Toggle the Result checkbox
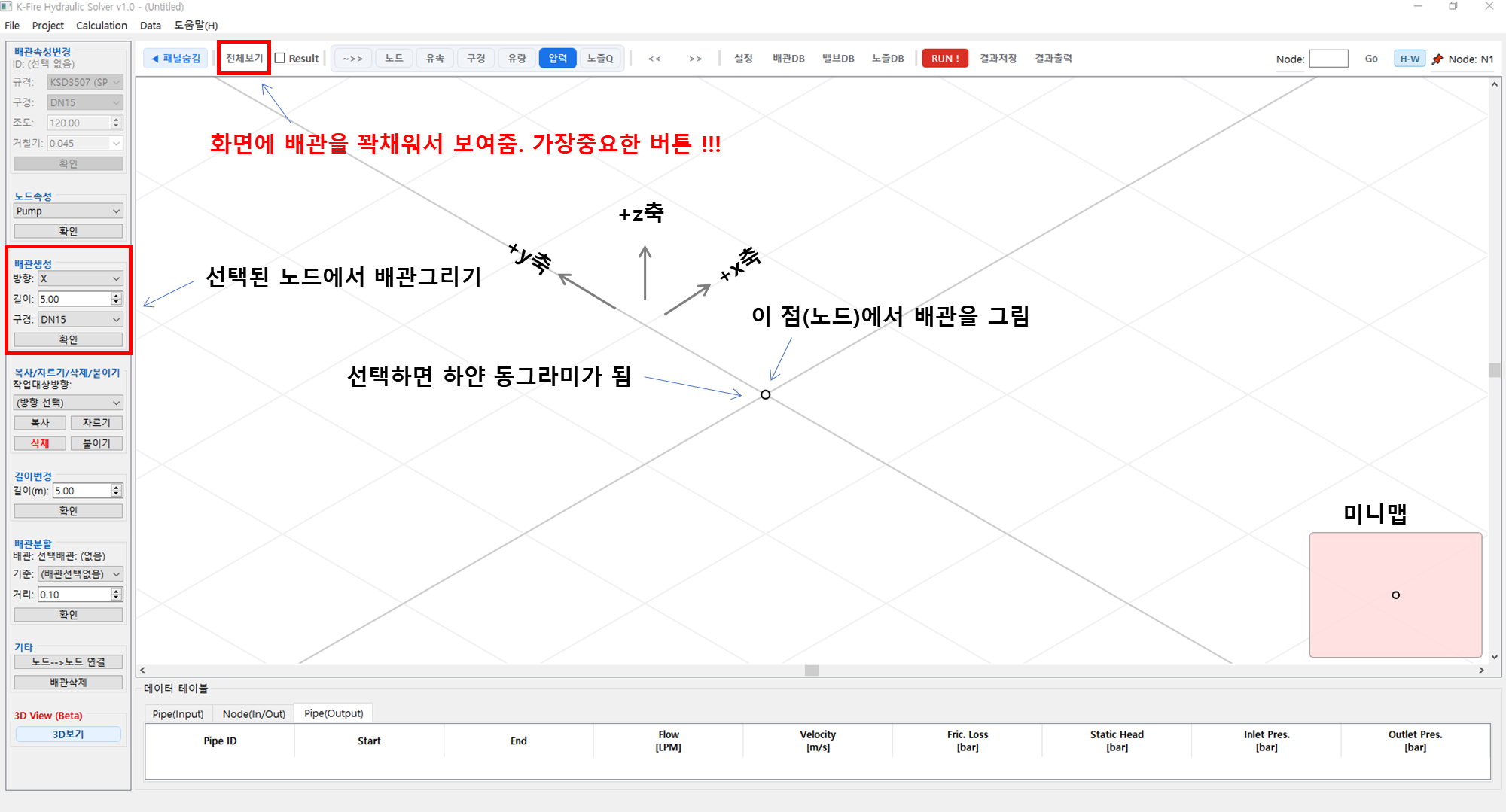Image resolution: width=1506 pixels, height=812 pixels. tap(280, 58)
